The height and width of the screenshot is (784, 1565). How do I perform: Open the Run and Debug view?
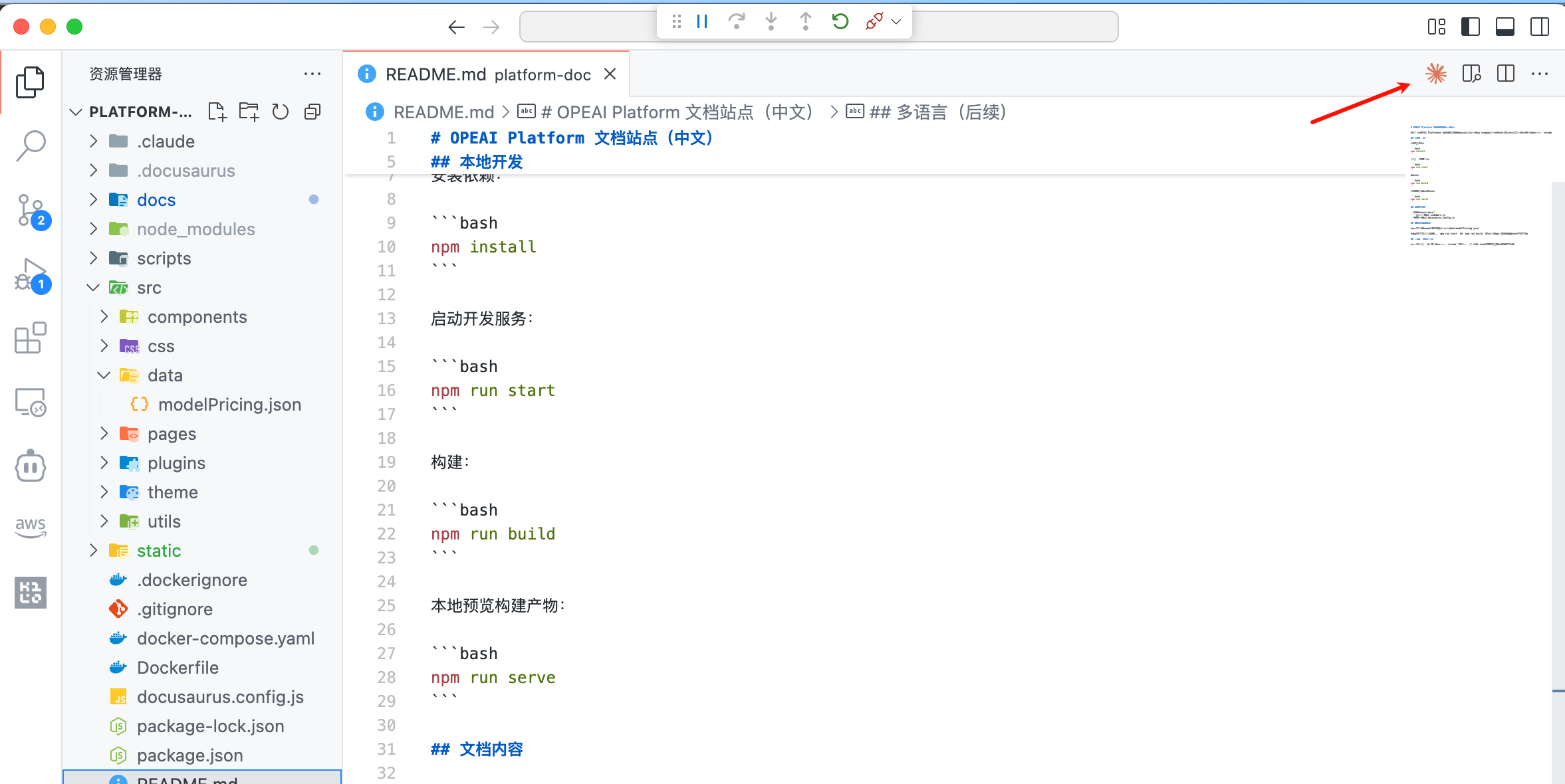click(x=30, y=274)
